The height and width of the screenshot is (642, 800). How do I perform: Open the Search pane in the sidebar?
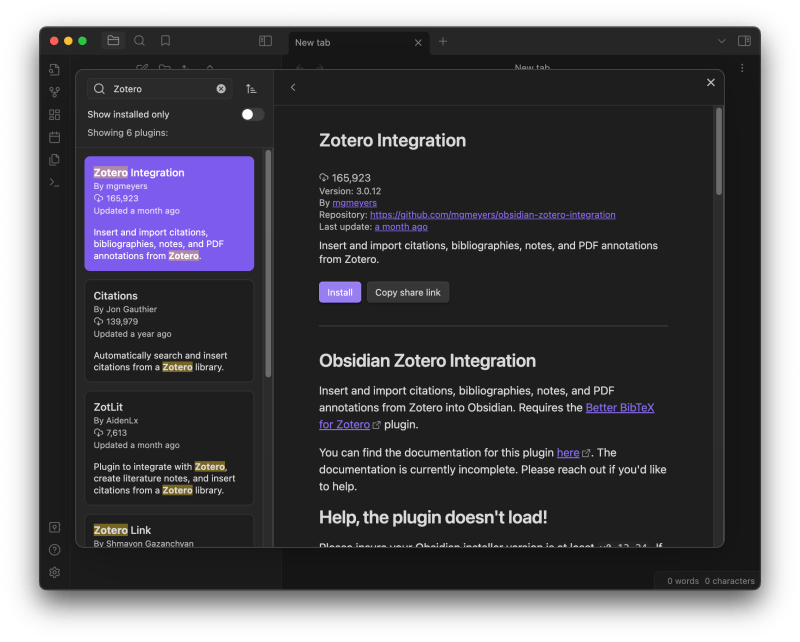pyautogui.click(x=139, y=41)
